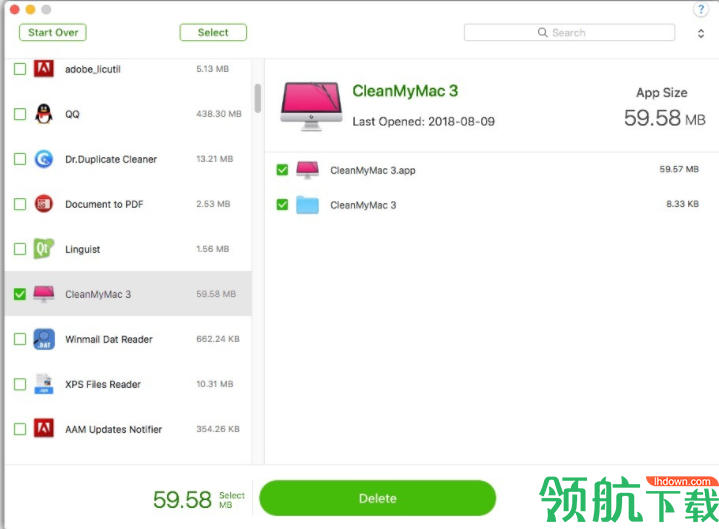Click the 354.26 KB size value
The width and height of the screenshot is (719, 529).
point(218,429)
